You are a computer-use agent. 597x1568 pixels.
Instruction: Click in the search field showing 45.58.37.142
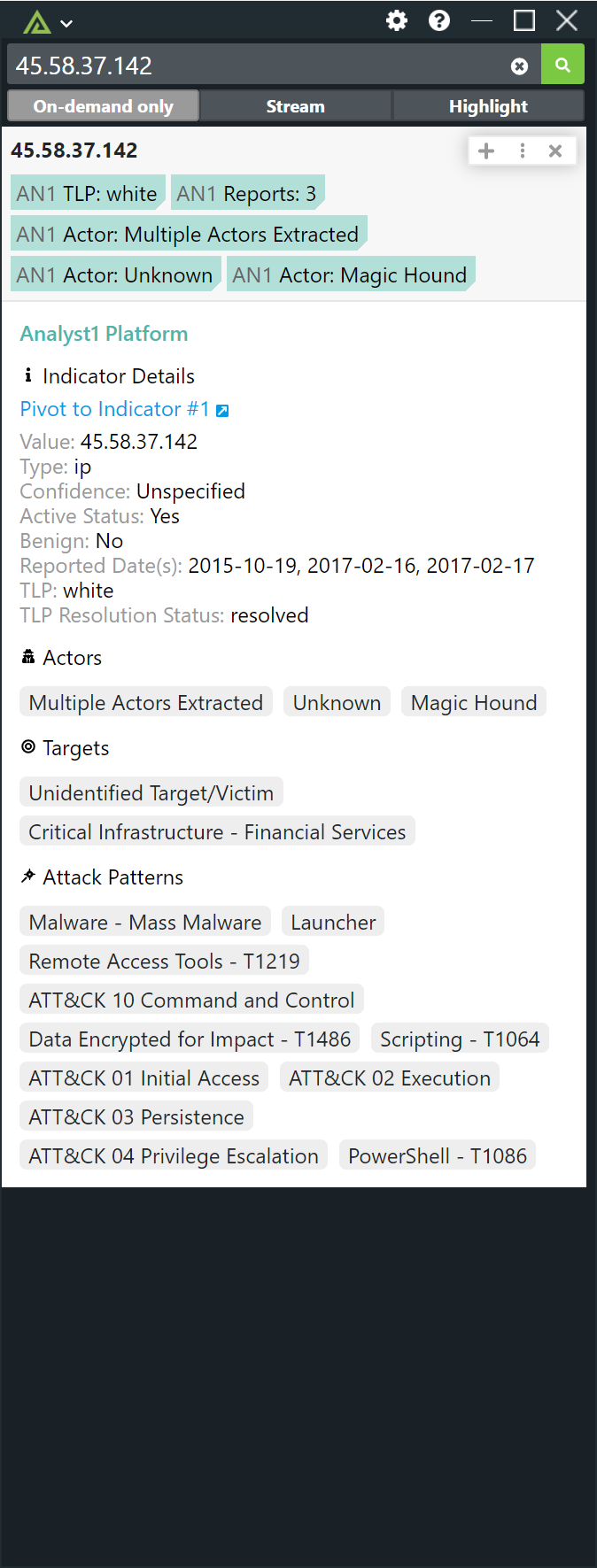point(257,66)
